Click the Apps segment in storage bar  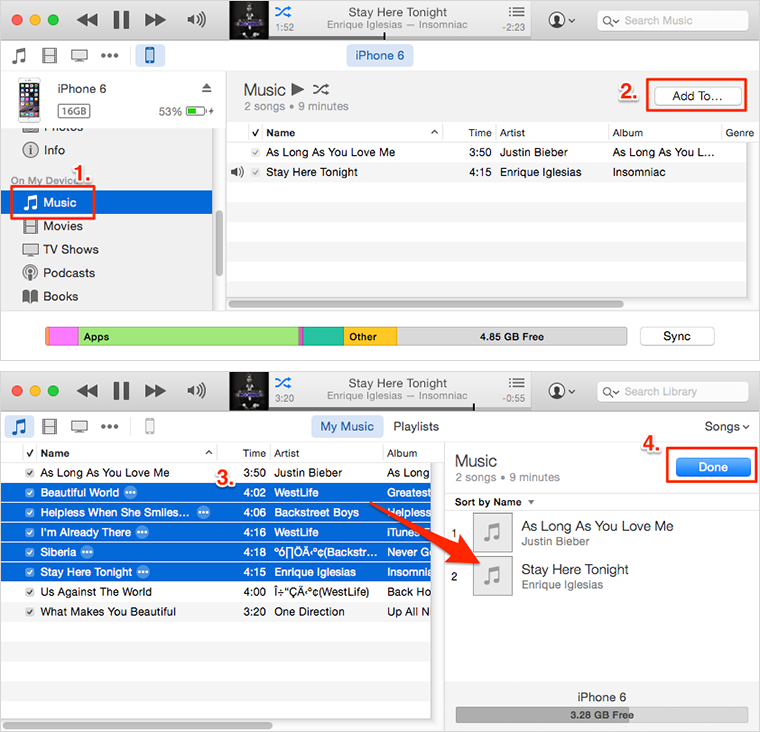189,336
